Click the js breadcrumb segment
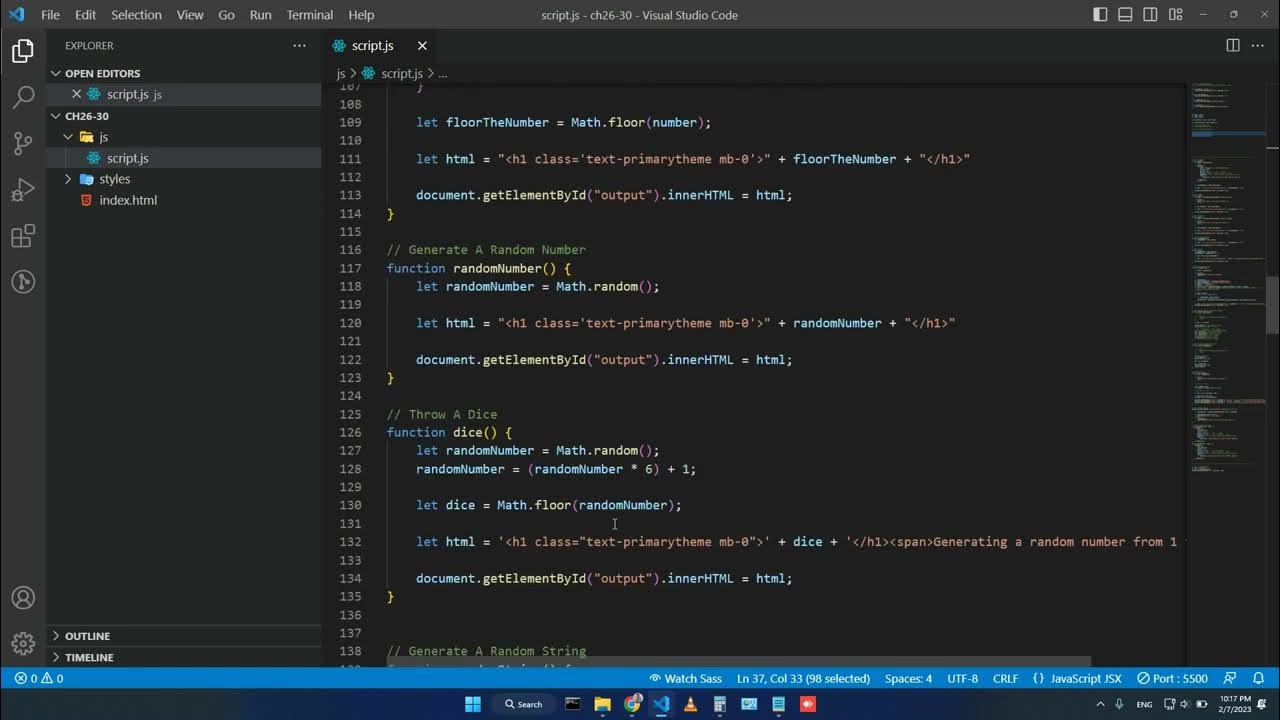1280x720 pixels. (x=341, y=73)
